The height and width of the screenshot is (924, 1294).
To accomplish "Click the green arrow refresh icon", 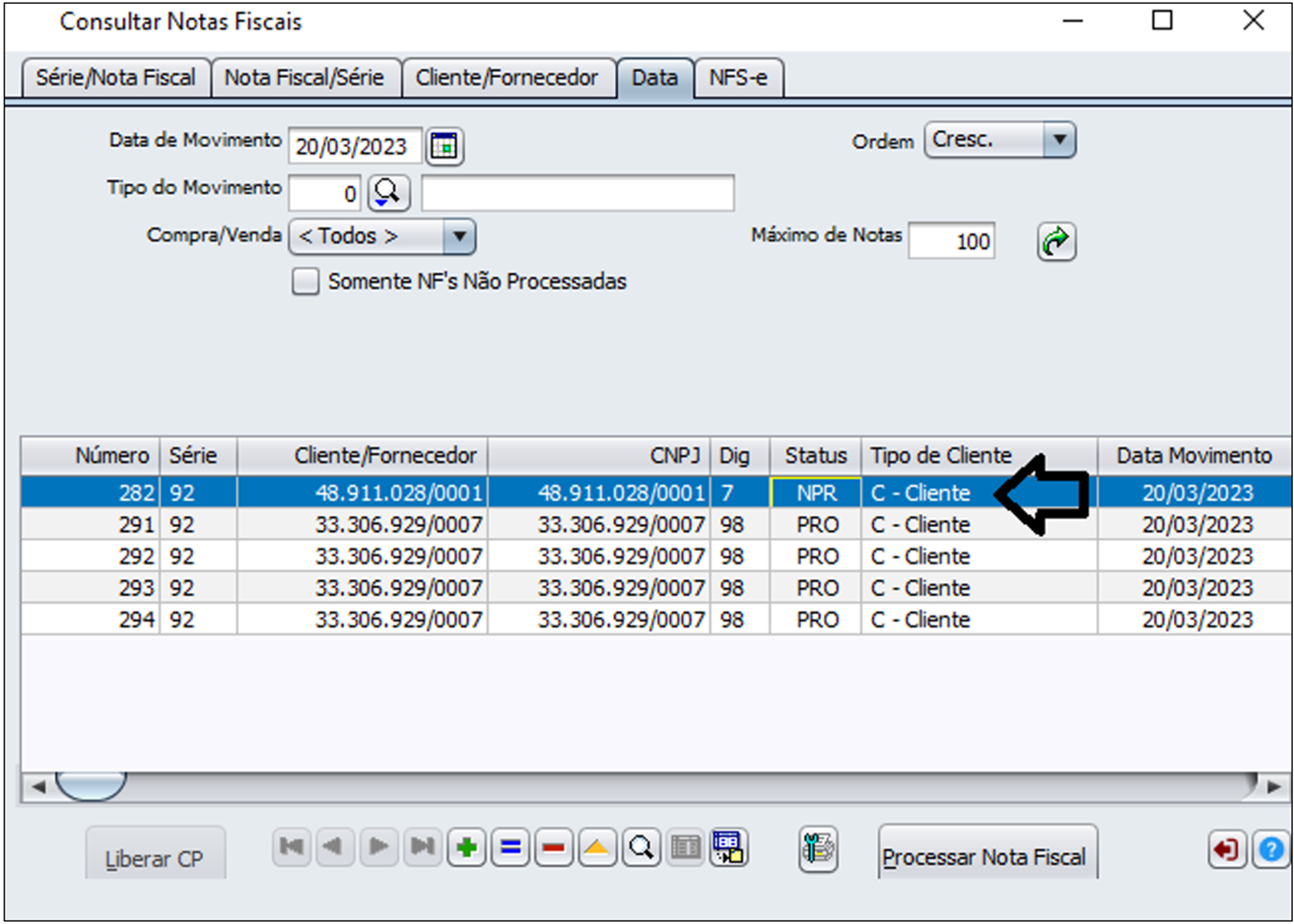I will coord(1056,241).
